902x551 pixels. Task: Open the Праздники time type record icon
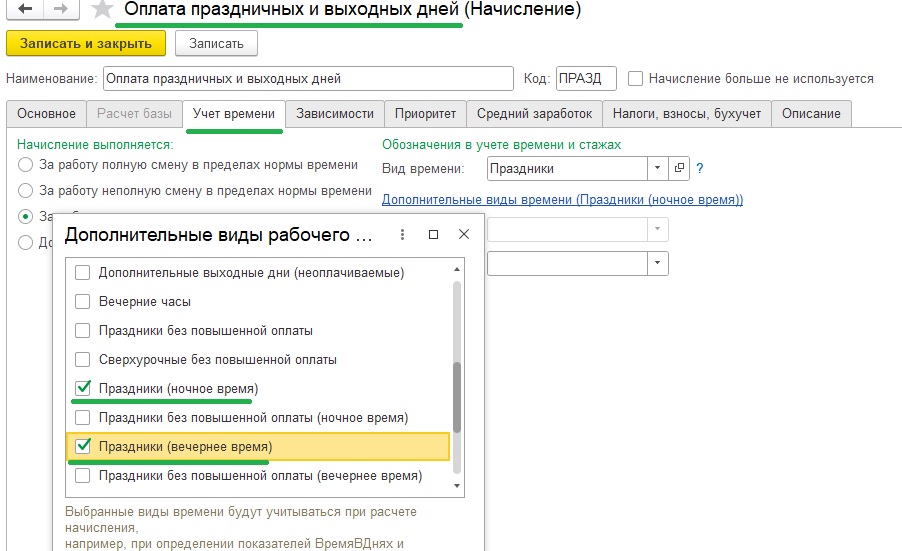(x=679, y=168)
